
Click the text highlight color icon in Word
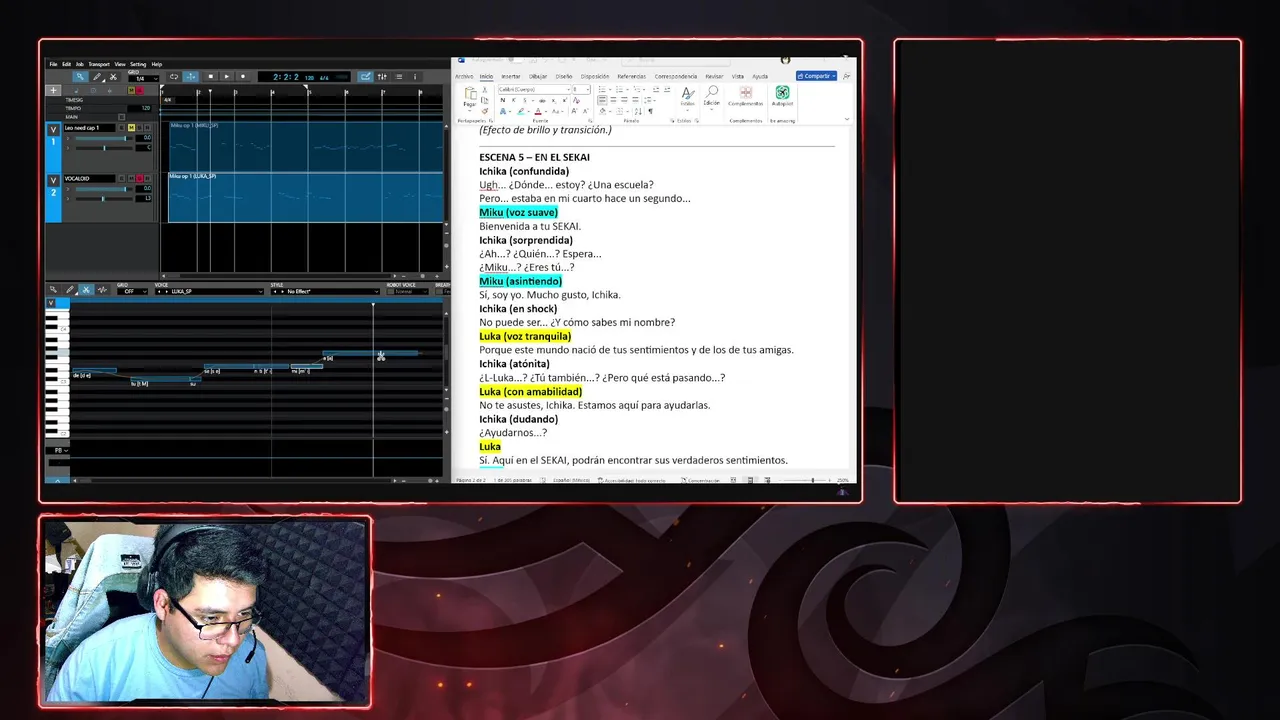pyautogui.click(x=521, y=111)
